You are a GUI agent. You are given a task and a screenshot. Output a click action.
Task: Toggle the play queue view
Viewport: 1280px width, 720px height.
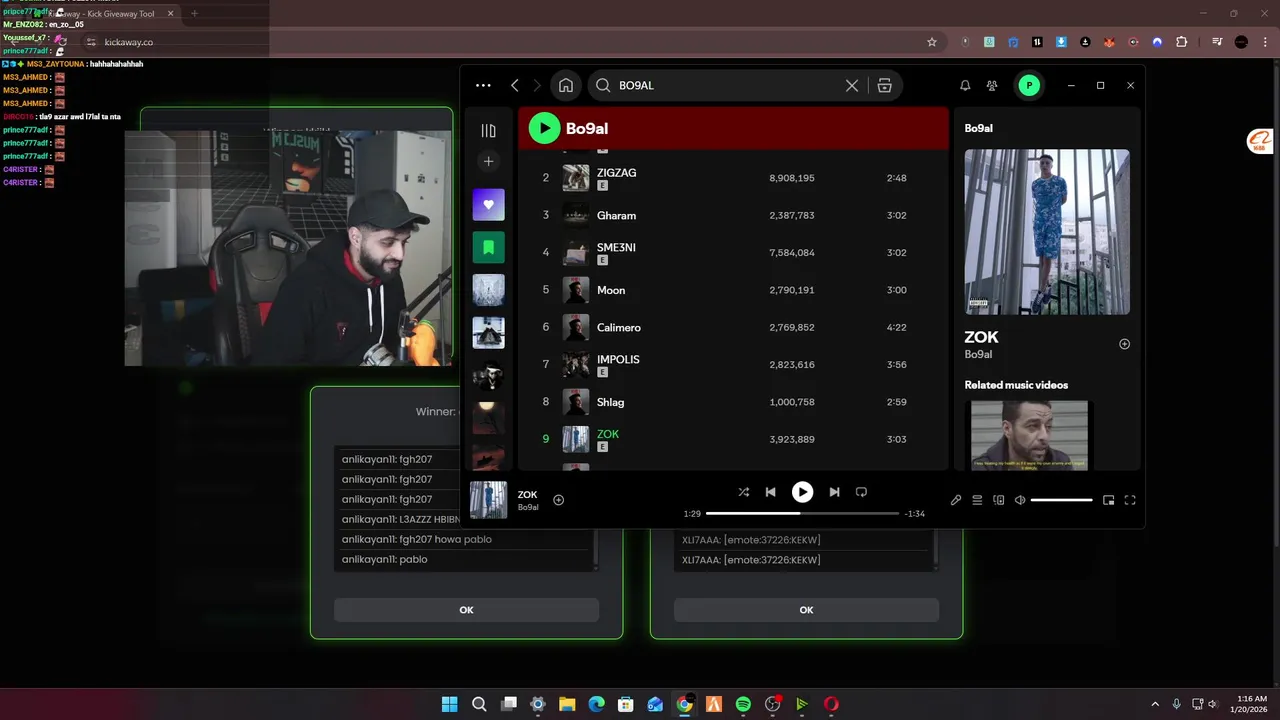(x=977, y=500)
